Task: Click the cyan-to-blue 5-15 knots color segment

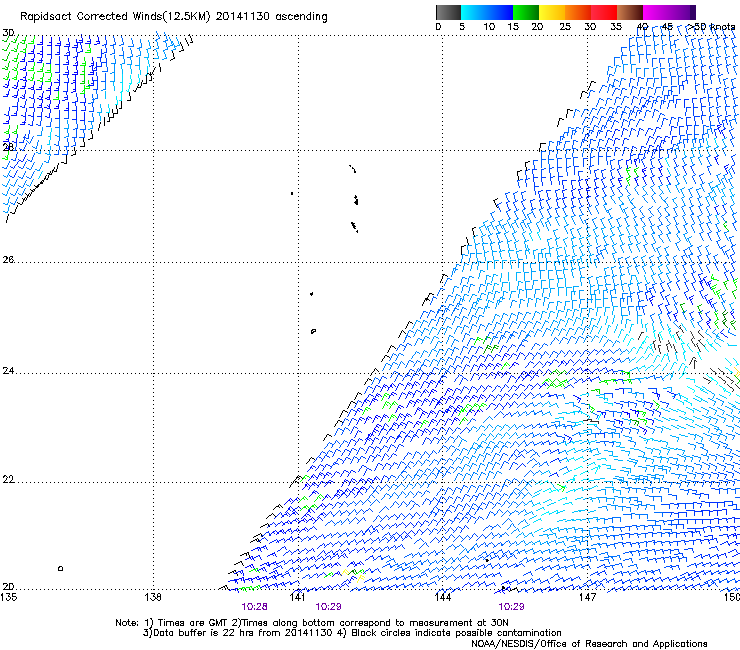Action: point(487,12)
